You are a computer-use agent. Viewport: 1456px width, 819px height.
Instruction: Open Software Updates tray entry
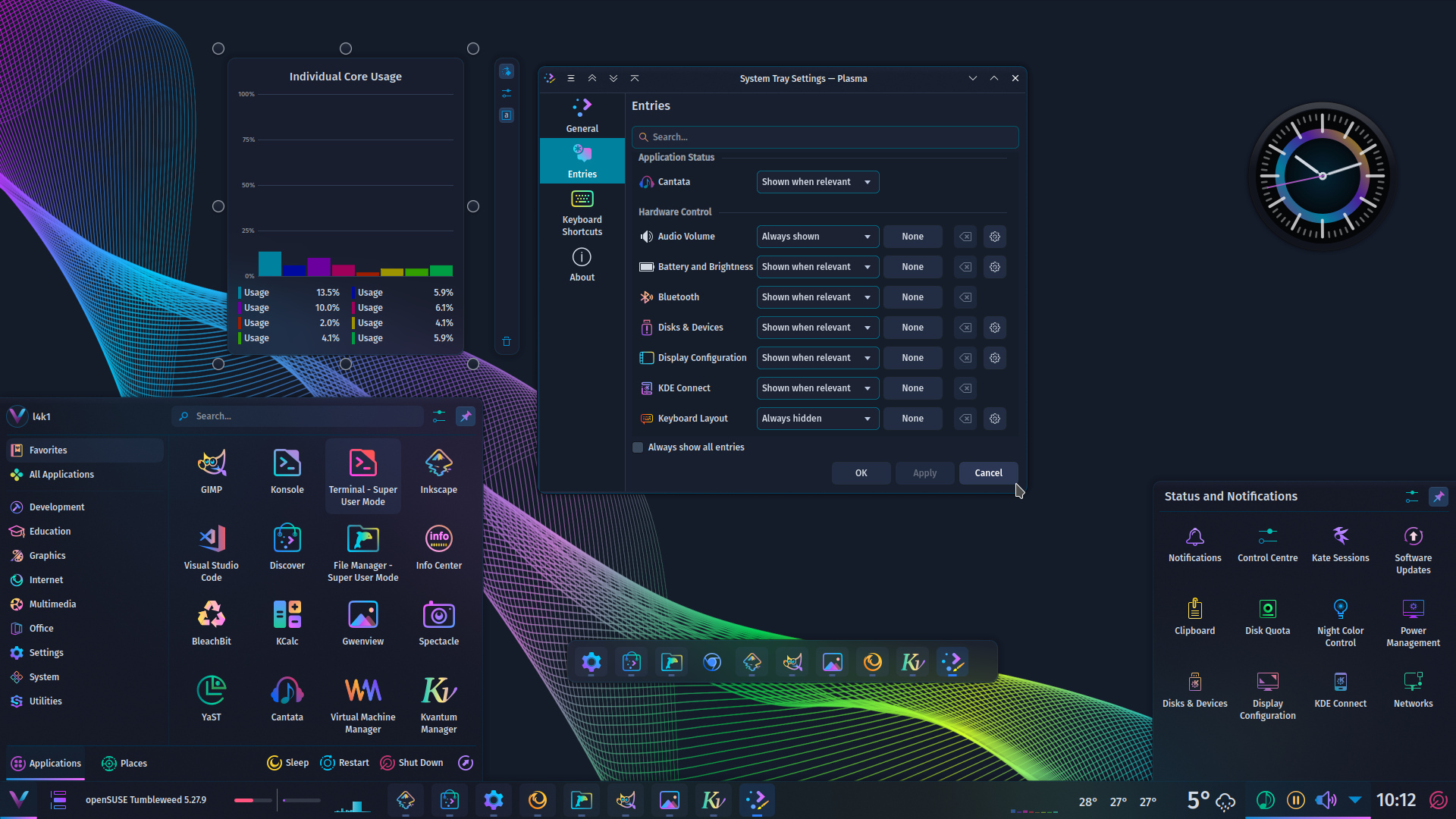[1414, 551]
